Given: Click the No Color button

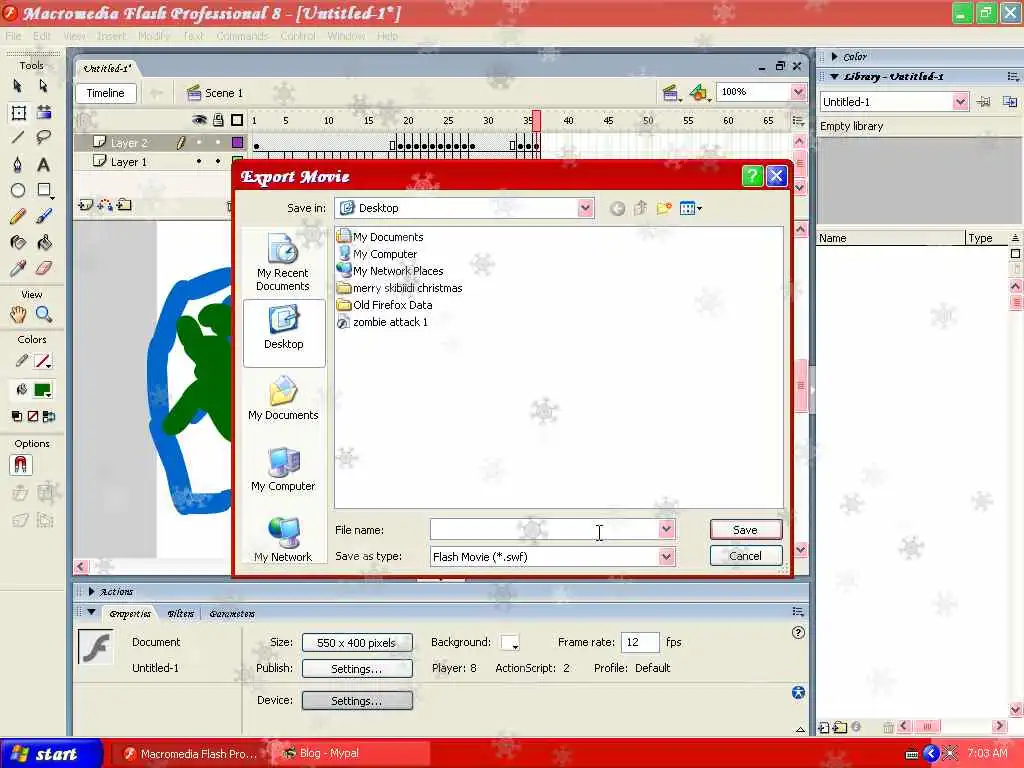Looking at the screenshot, I should (x=33, y=417).
